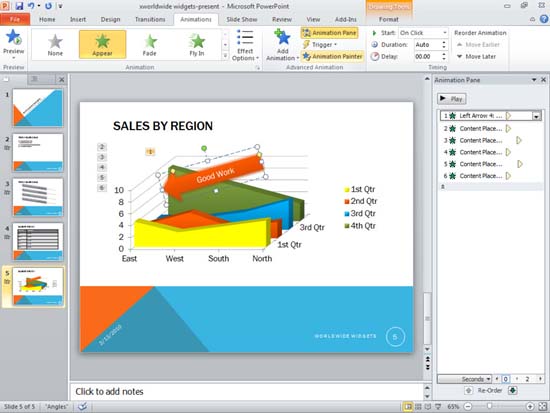Open PowerPoint Help question mark icon
The width and height of the screenshot is (550, 413).
(544, 19)
